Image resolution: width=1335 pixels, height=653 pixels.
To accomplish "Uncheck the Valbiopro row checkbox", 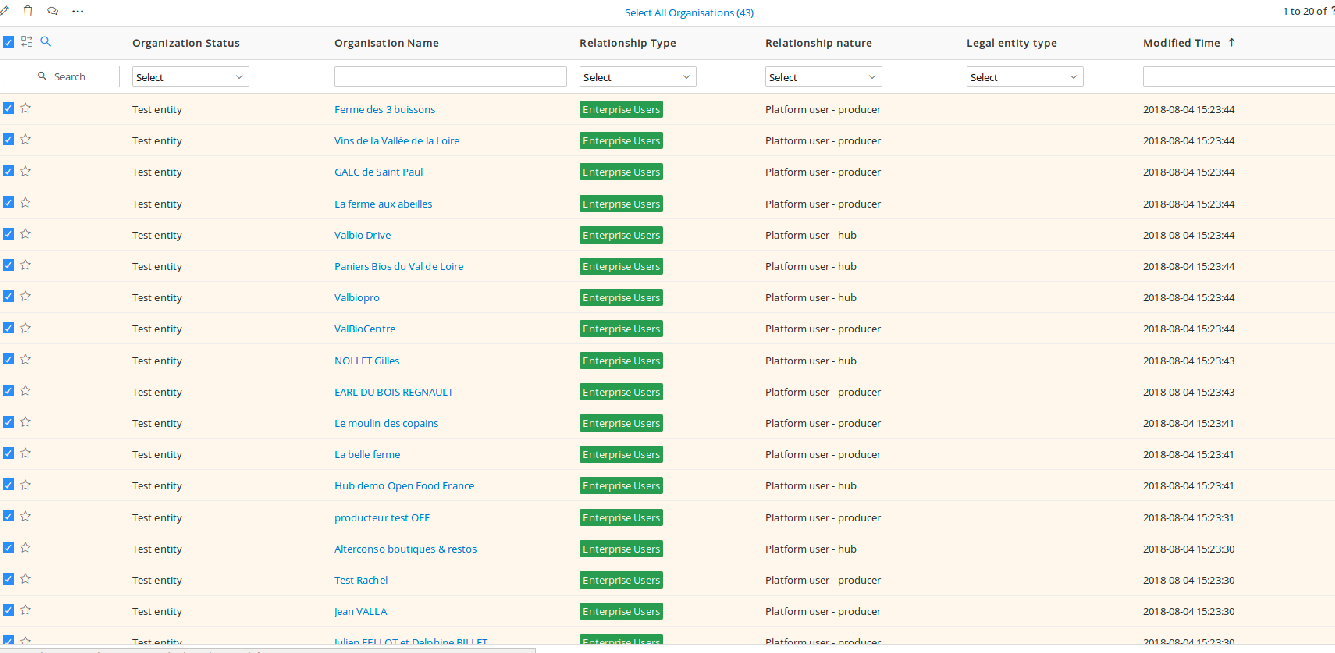I will [8, 296].
